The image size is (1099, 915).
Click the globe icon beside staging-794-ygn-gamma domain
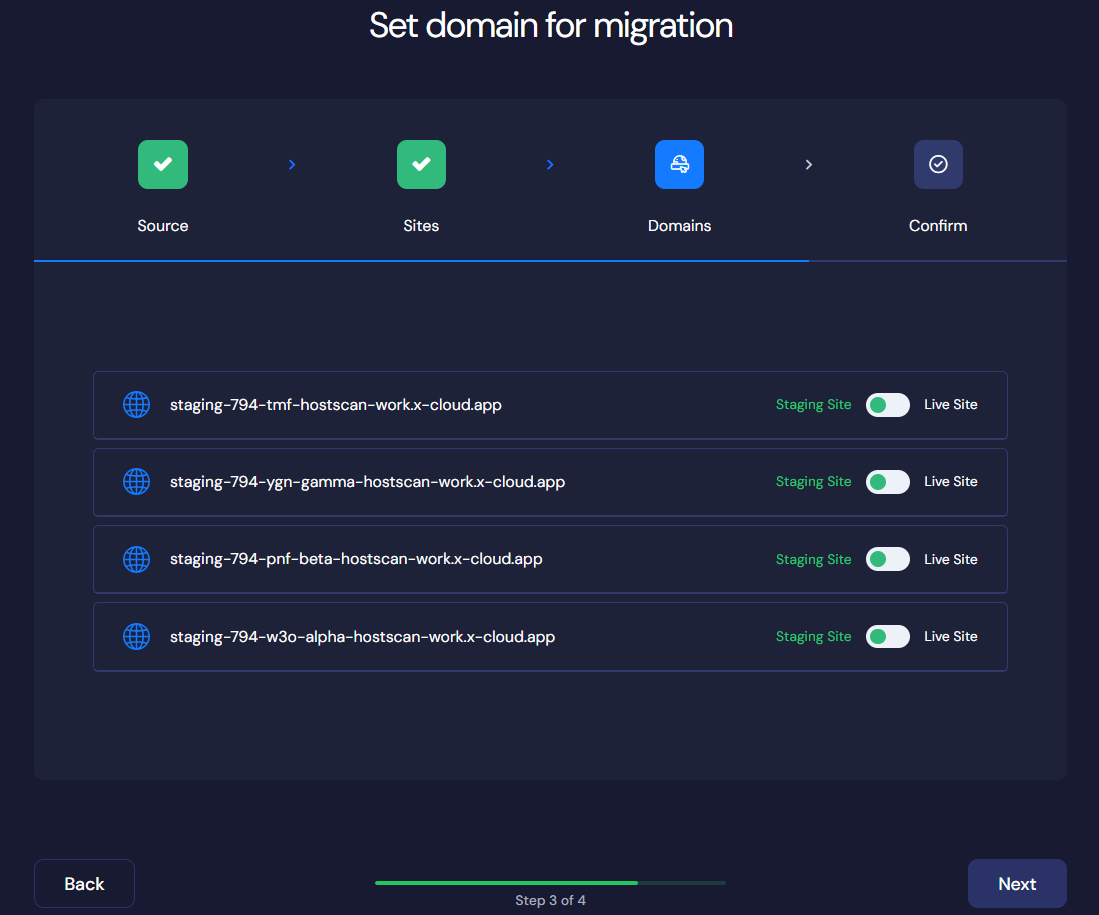pyautogui.click(x=136, y=481)
